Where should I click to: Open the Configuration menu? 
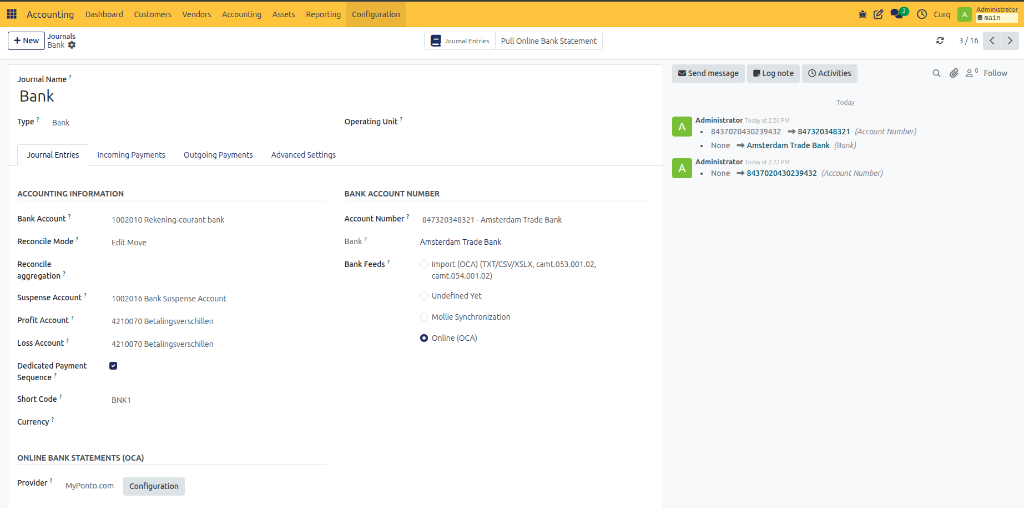click(376, 14)
